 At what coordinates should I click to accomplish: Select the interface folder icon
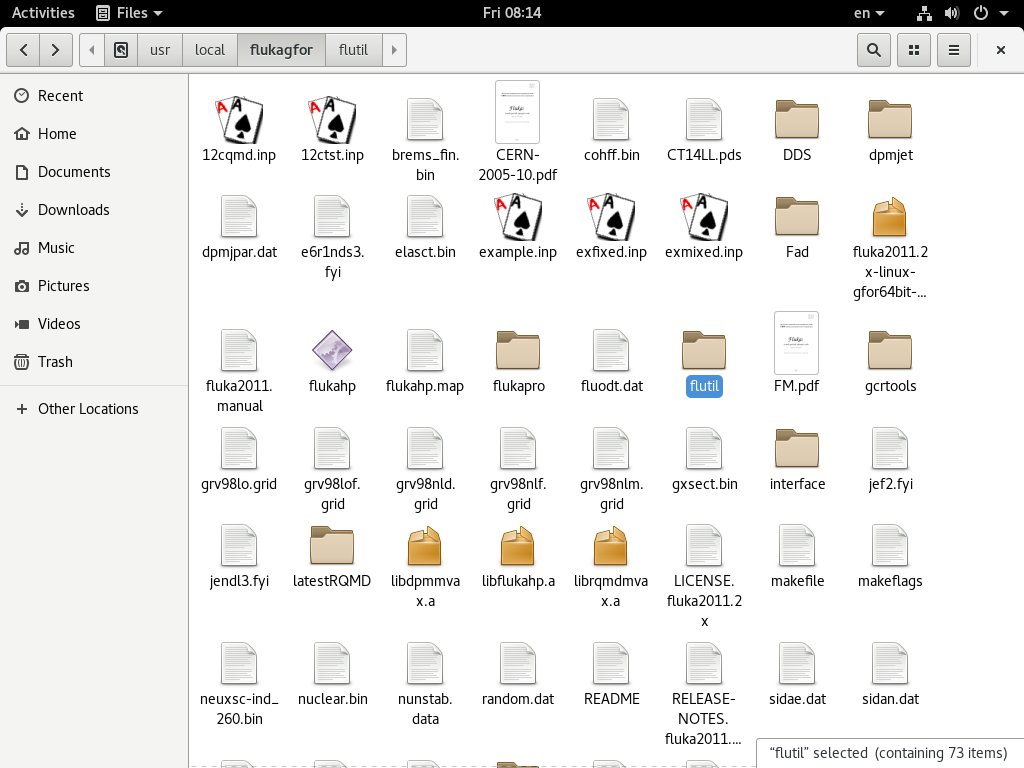coord(797,448)
